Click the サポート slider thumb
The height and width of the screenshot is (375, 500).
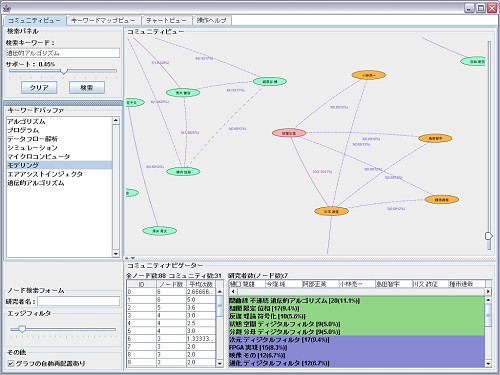(63, 71)
